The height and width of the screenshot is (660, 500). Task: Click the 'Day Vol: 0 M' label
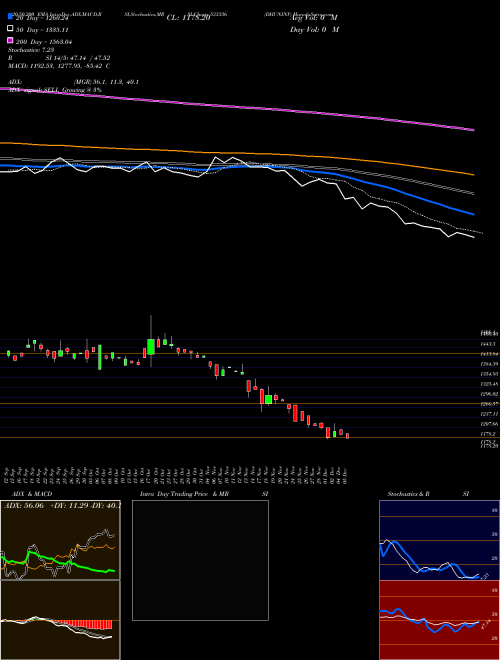[314, 29]
